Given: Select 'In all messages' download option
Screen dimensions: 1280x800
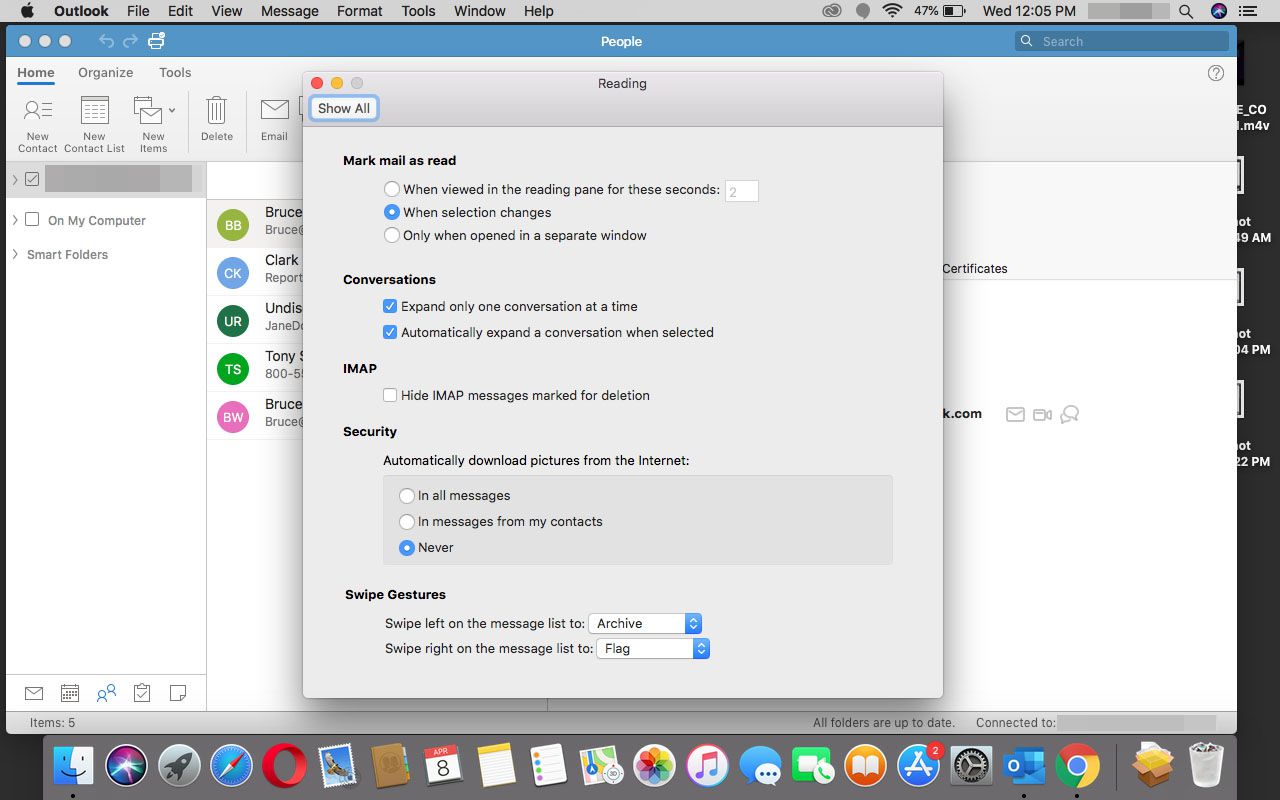Looking at the screenshot, I should [x=406, y=495].
